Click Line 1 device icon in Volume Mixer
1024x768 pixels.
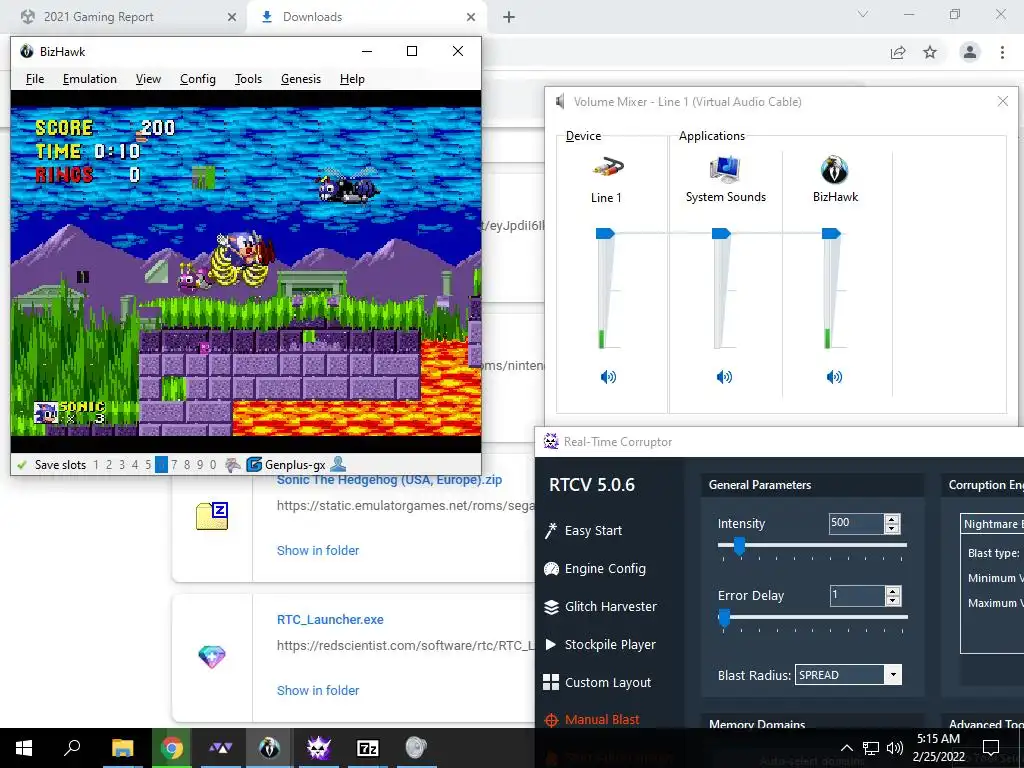click(x=608, y=168)
